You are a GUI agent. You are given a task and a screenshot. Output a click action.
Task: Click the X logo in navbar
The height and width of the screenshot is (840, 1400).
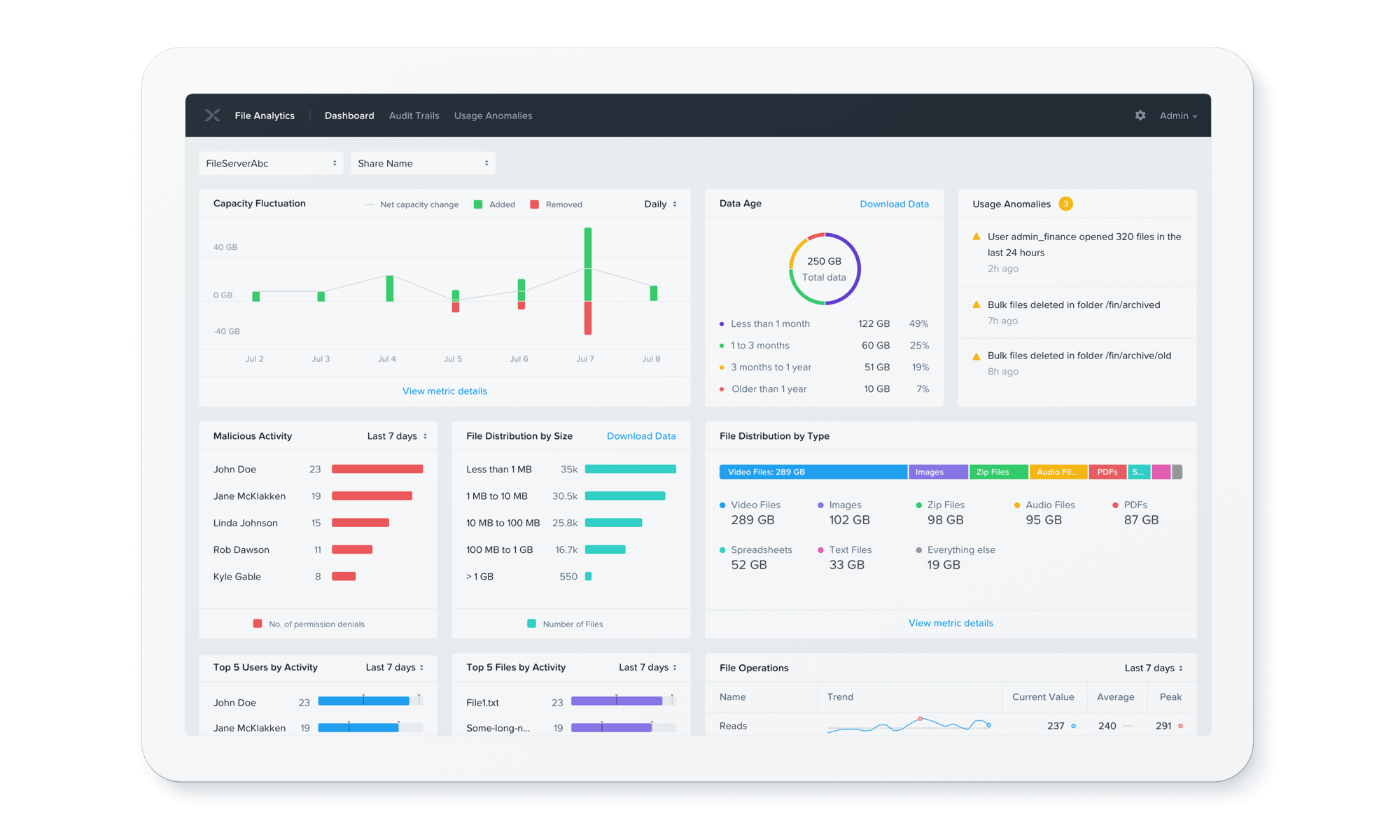coord(212,115)
